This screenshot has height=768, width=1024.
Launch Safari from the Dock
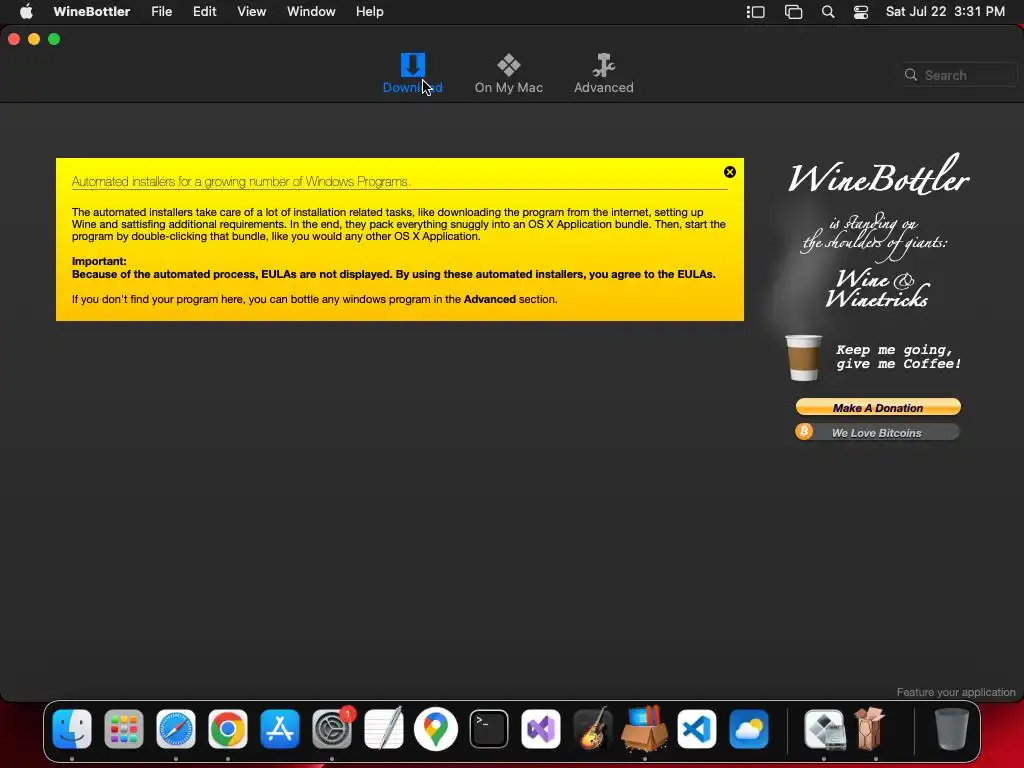coord(176,729)
